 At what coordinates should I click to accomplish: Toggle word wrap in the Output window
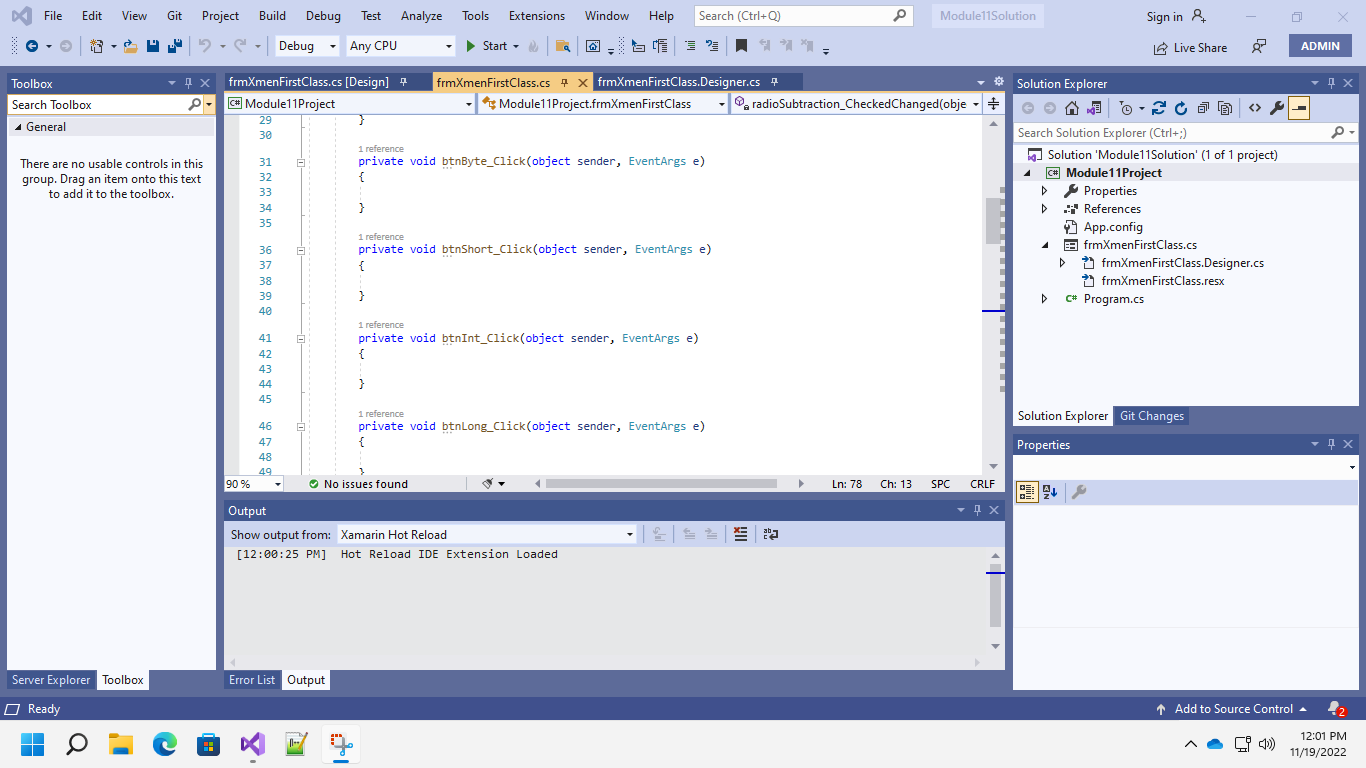(770, 534)
